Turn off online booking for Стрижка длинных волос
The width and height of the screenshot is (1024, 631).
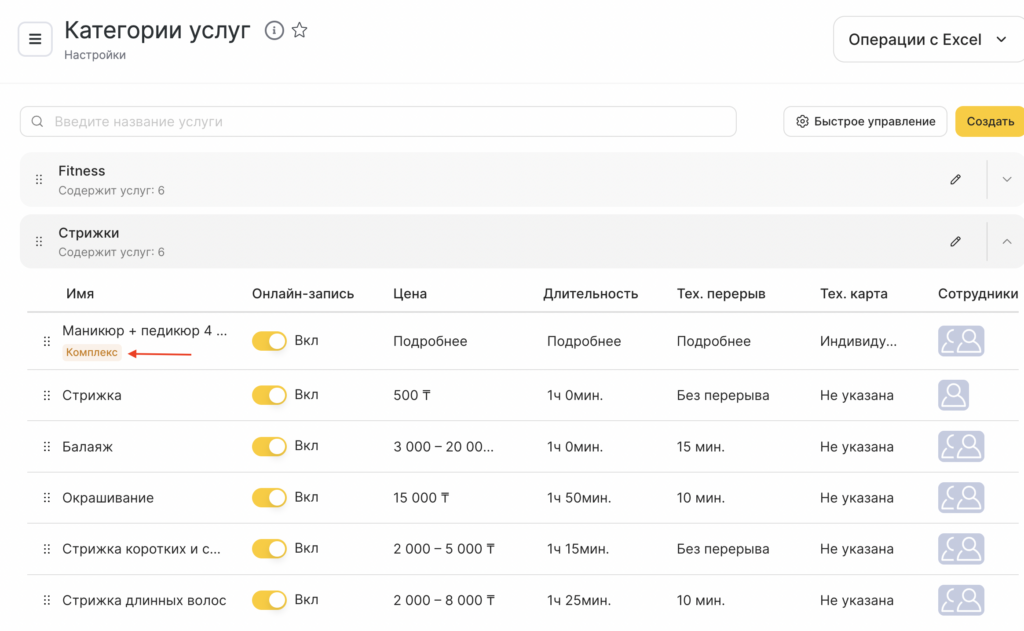(x=269, y=600)
